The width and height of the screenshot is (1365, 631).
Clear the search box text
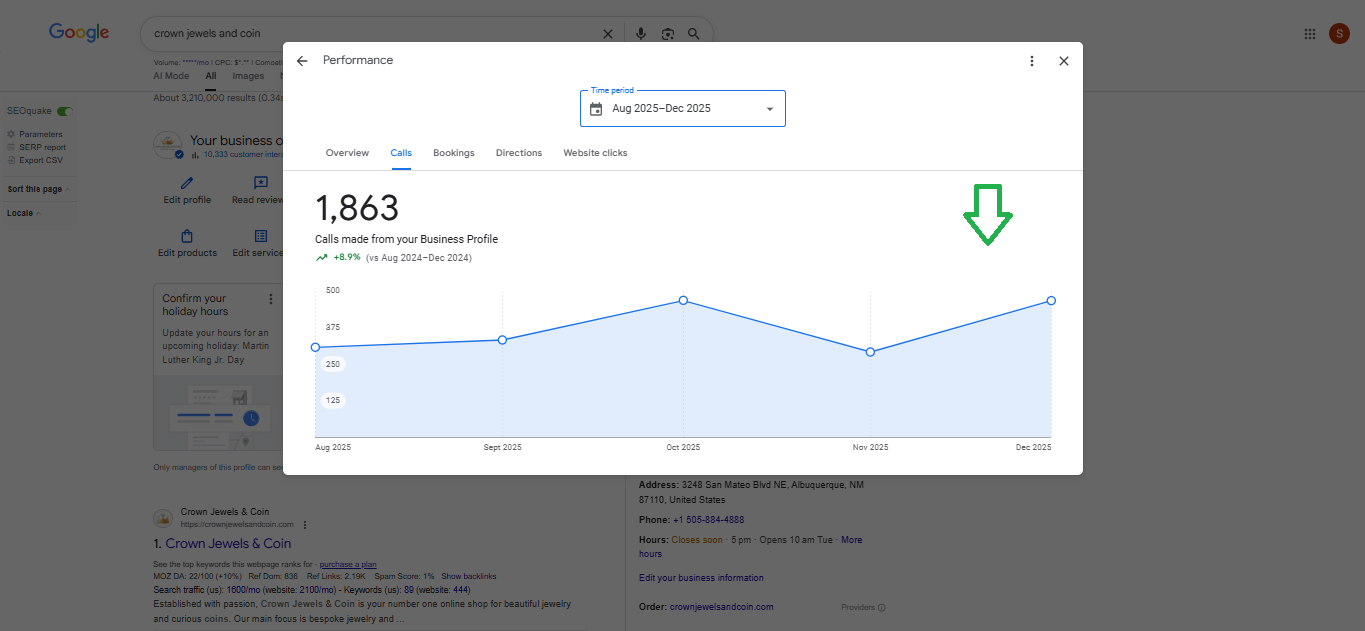pos(607,34)
